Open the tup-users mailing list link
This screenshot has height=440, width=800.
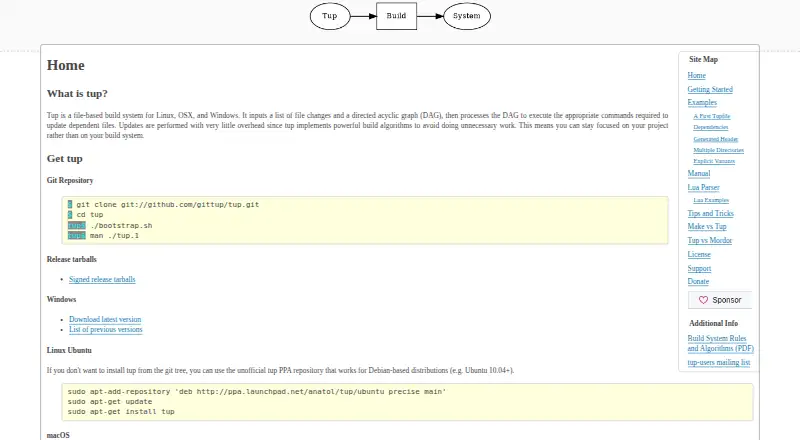(718, 362)
